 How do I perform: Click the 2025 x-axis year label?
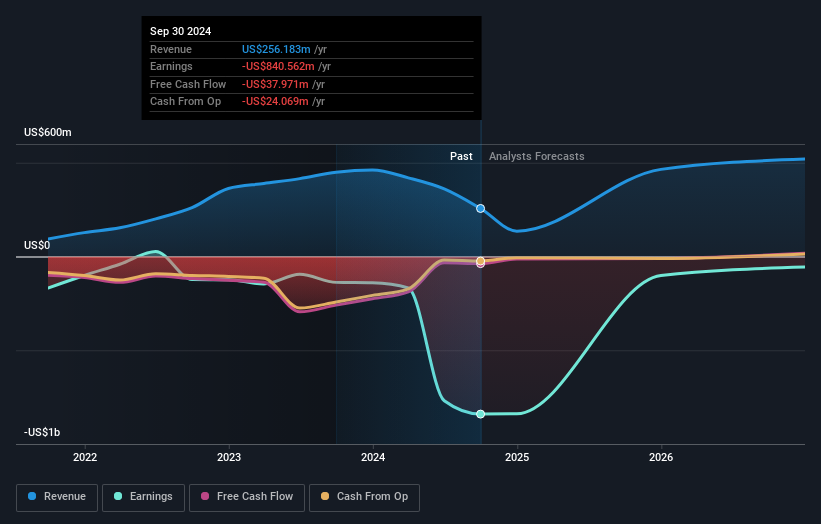(517, 457)
